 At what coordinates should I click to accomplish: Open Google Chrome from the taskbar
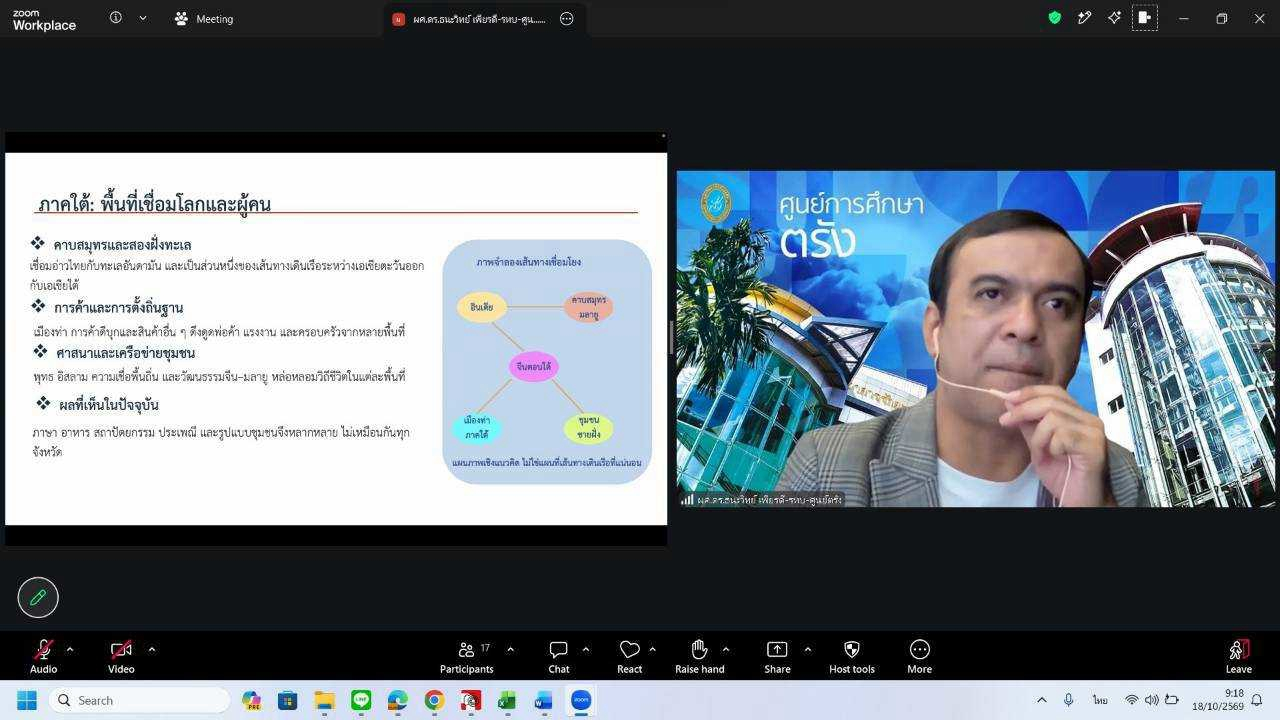tap(434, 700)
